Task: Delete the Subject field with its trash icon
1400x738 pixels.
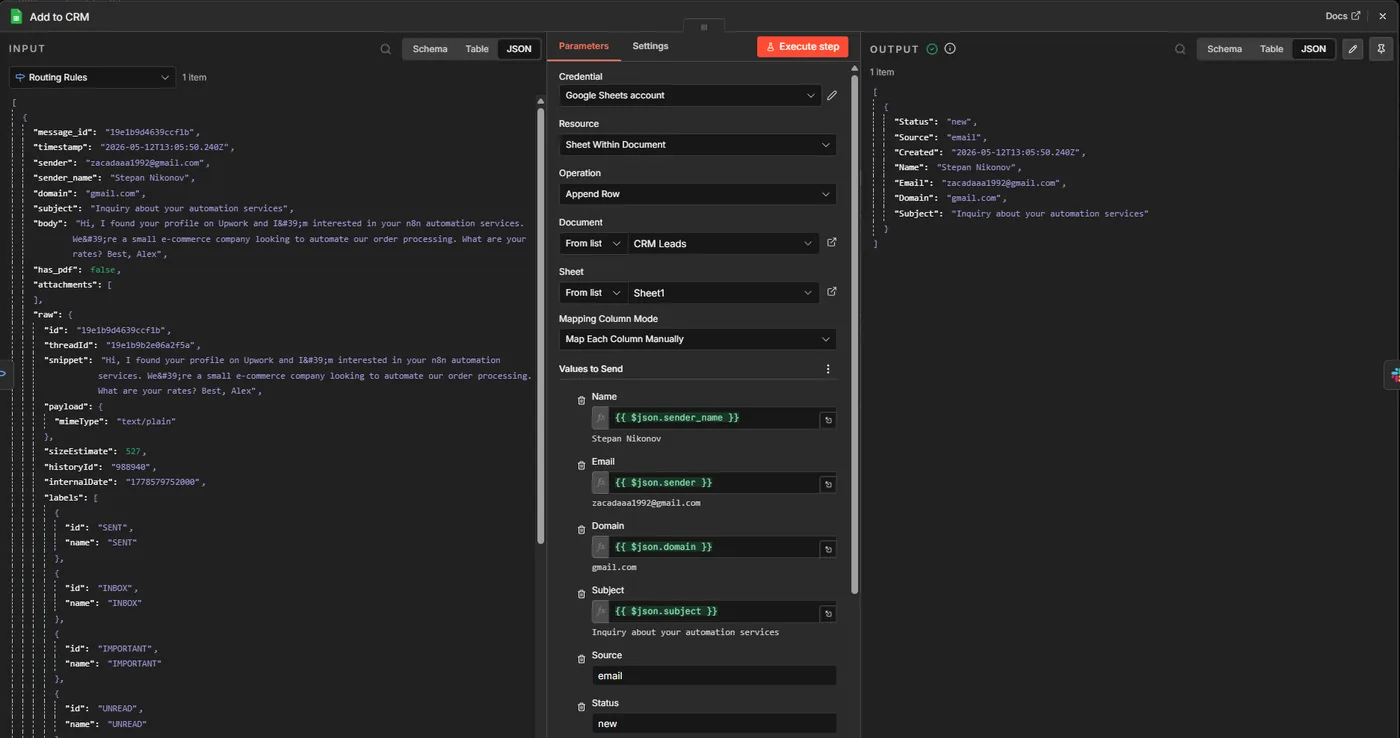Action: [581, 594]
